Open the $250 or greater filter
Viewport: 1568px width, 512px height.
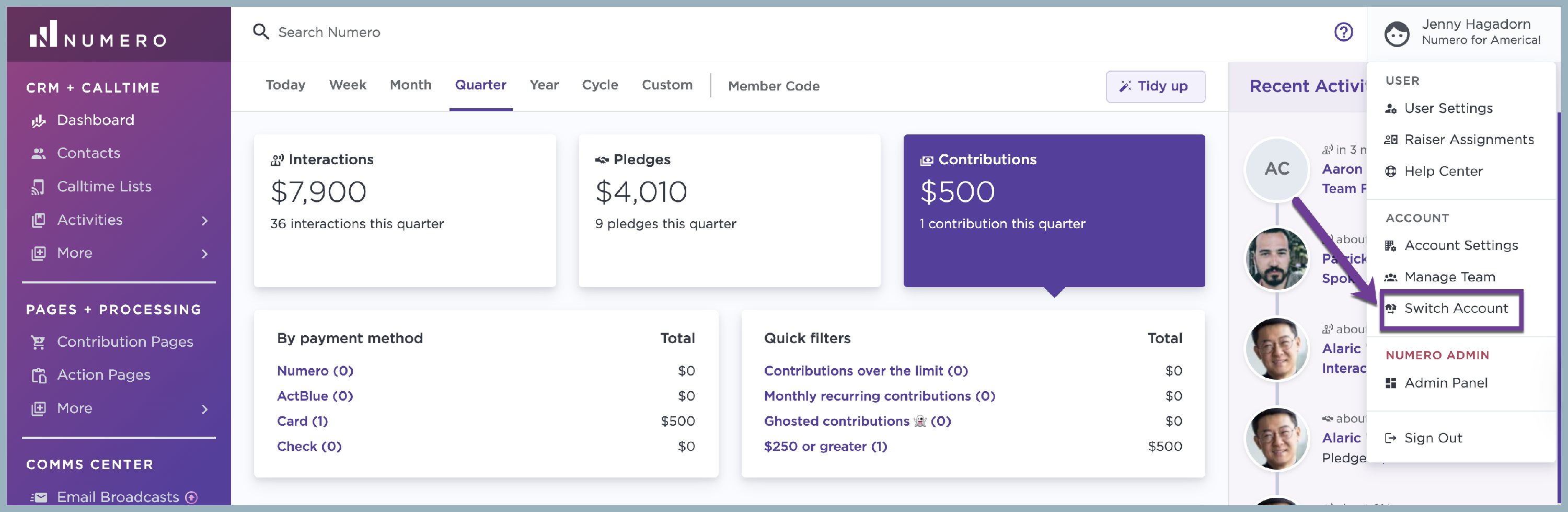(x=825, y=446)
